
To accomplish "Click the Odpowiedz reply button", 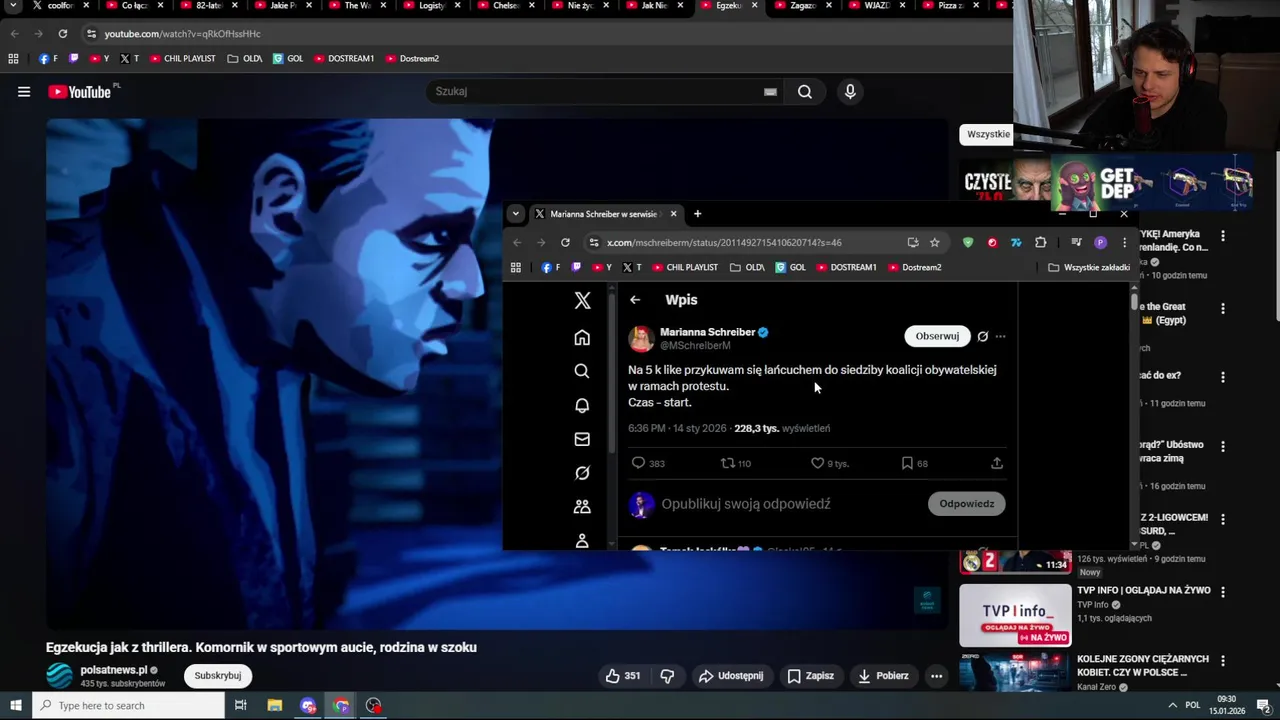I will tap(966, 504).
